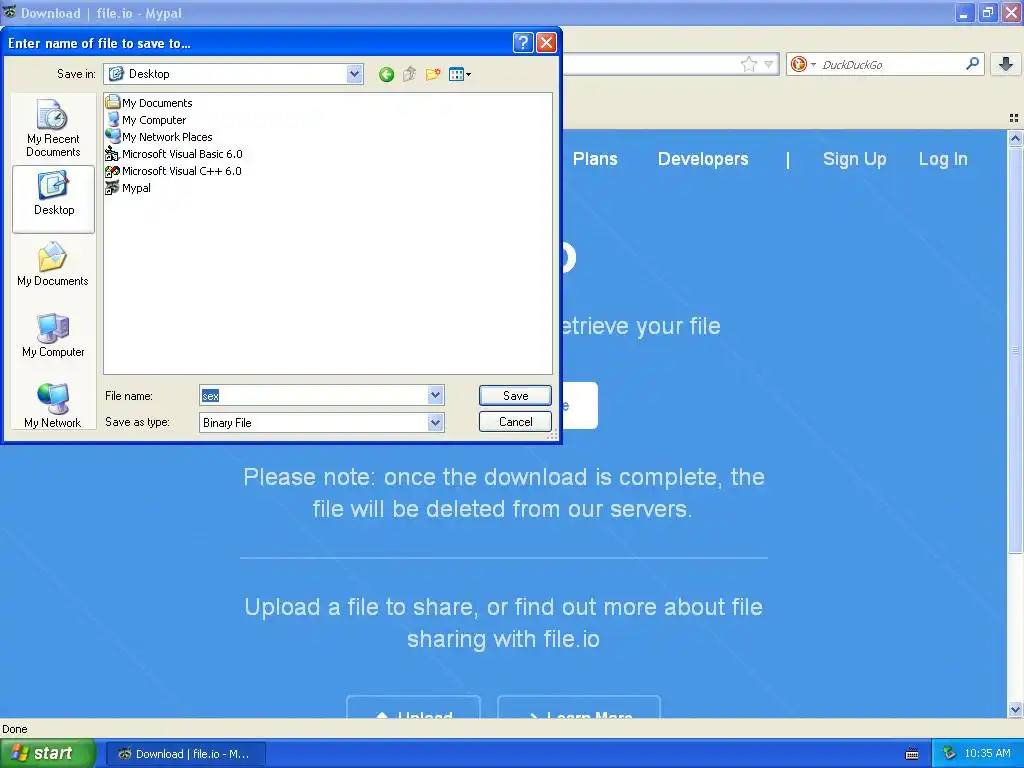
Task: Click the Save as type Binary File box
Action: [321, 423]
